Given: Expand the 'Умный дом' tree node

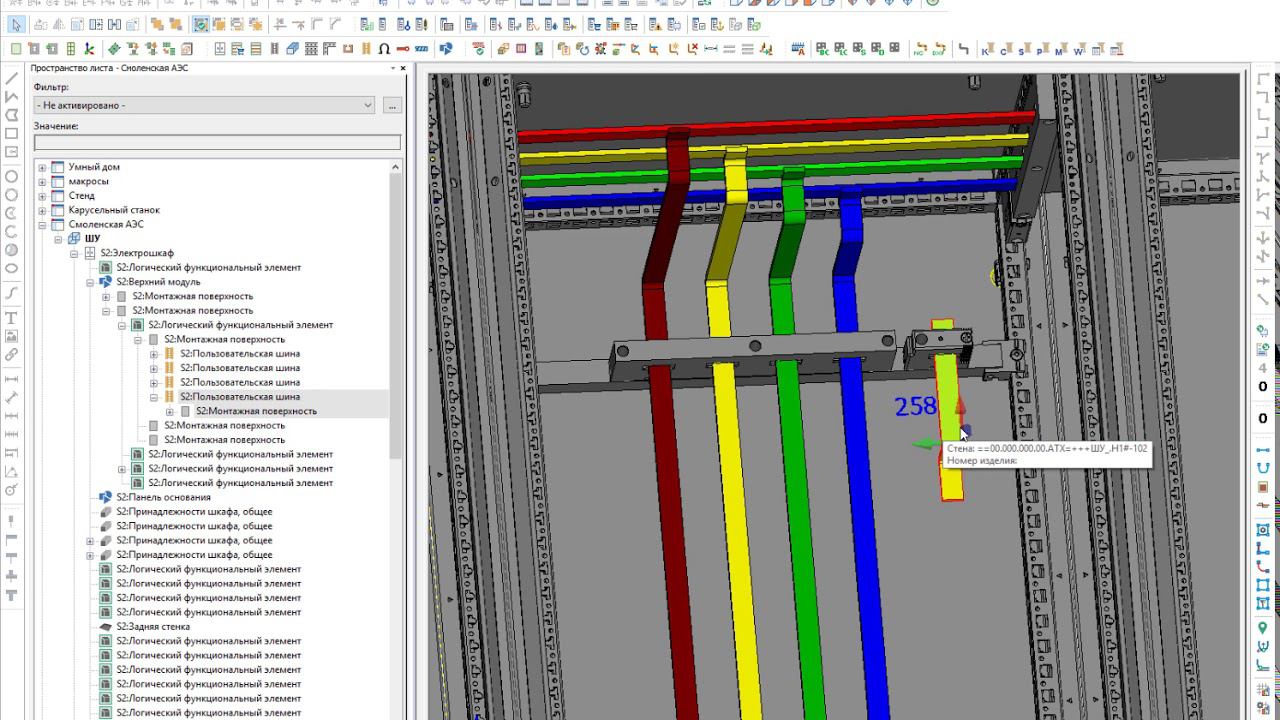Looking at the screenshot, I should (42, 167).
